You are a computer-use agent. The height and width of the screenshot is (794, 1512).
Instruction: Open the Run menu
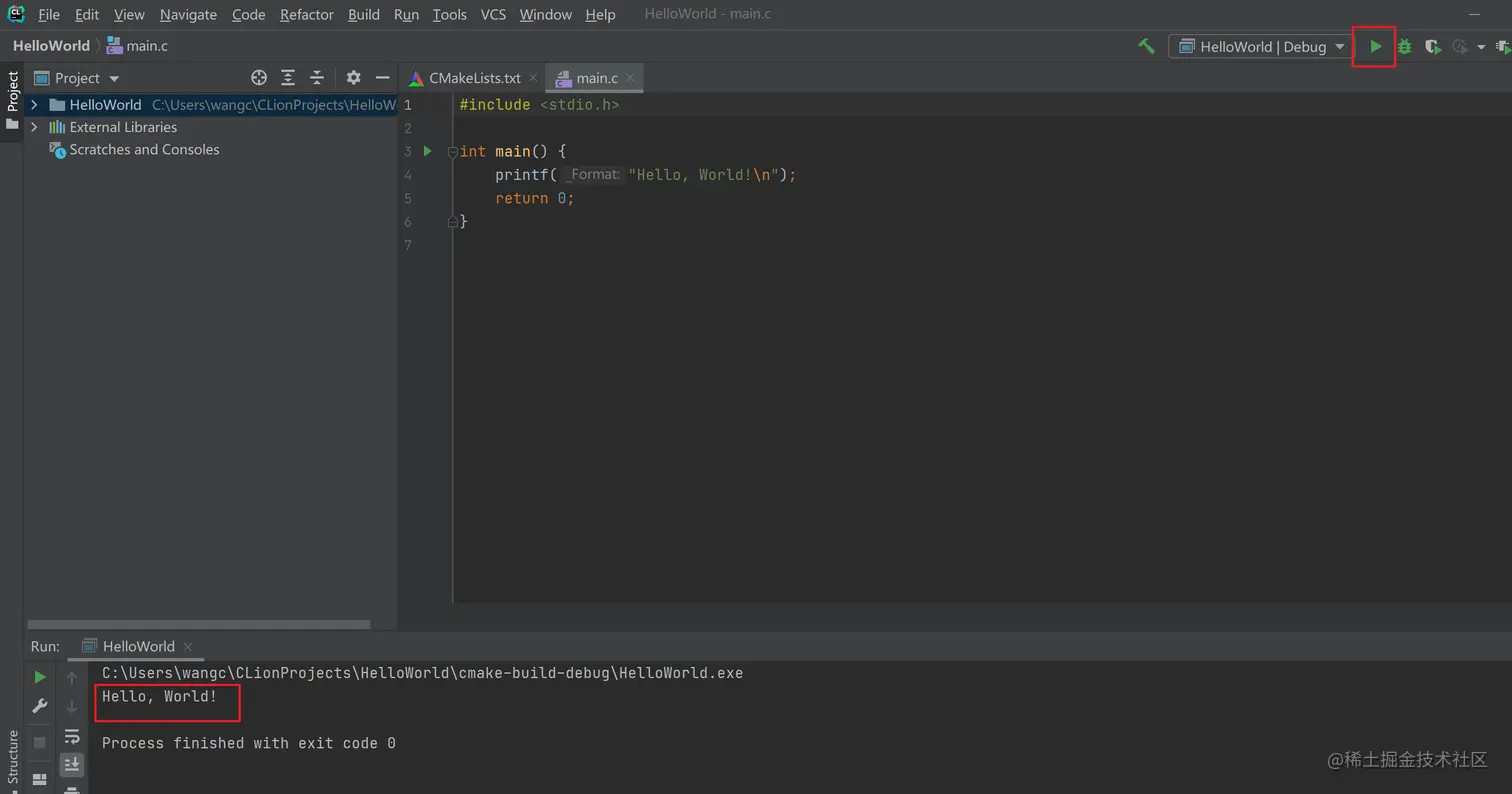tap(406, 14)
